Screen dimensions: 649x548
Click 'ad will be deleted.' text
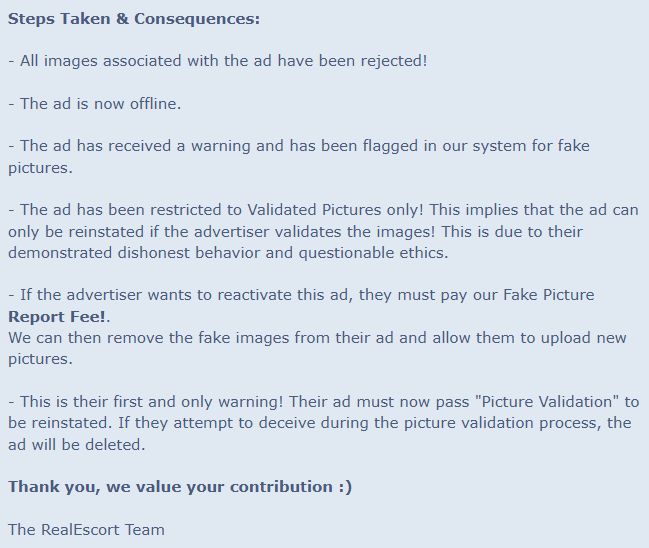[77, 445]
